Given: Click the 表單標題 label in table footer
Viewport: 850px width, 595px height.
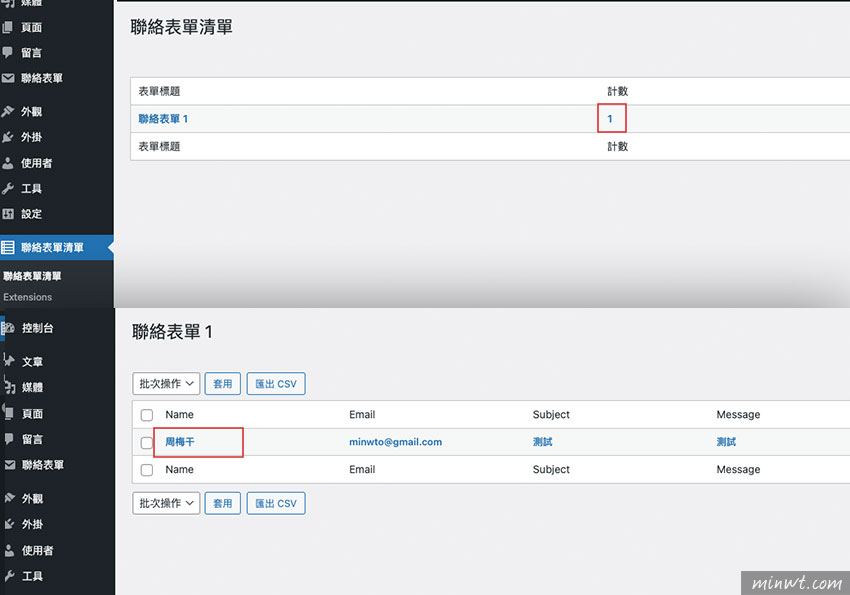Looking at the screenshot, I should click(x=159, y=146).
